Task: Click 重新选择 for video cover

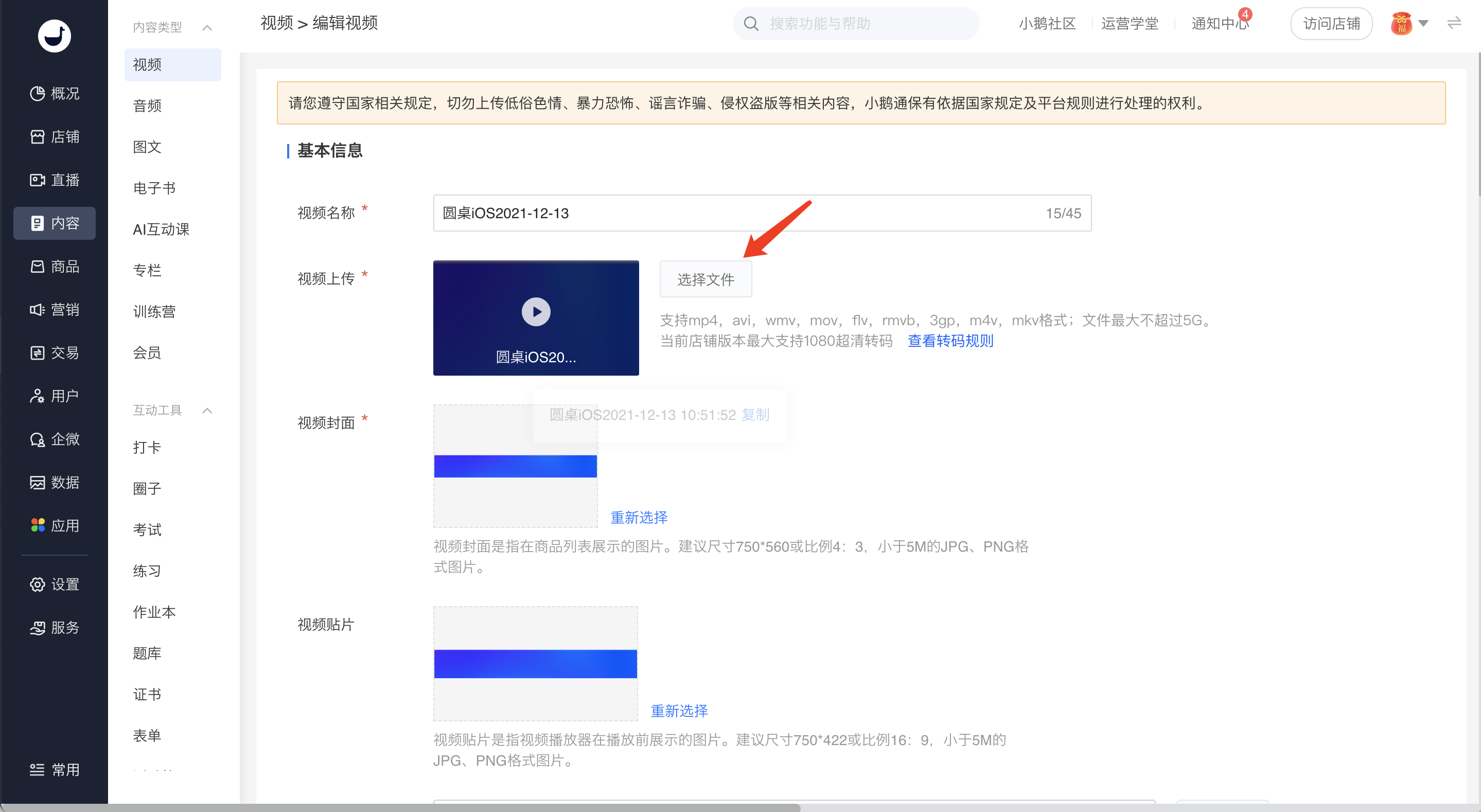Action: tap(639, 518)
